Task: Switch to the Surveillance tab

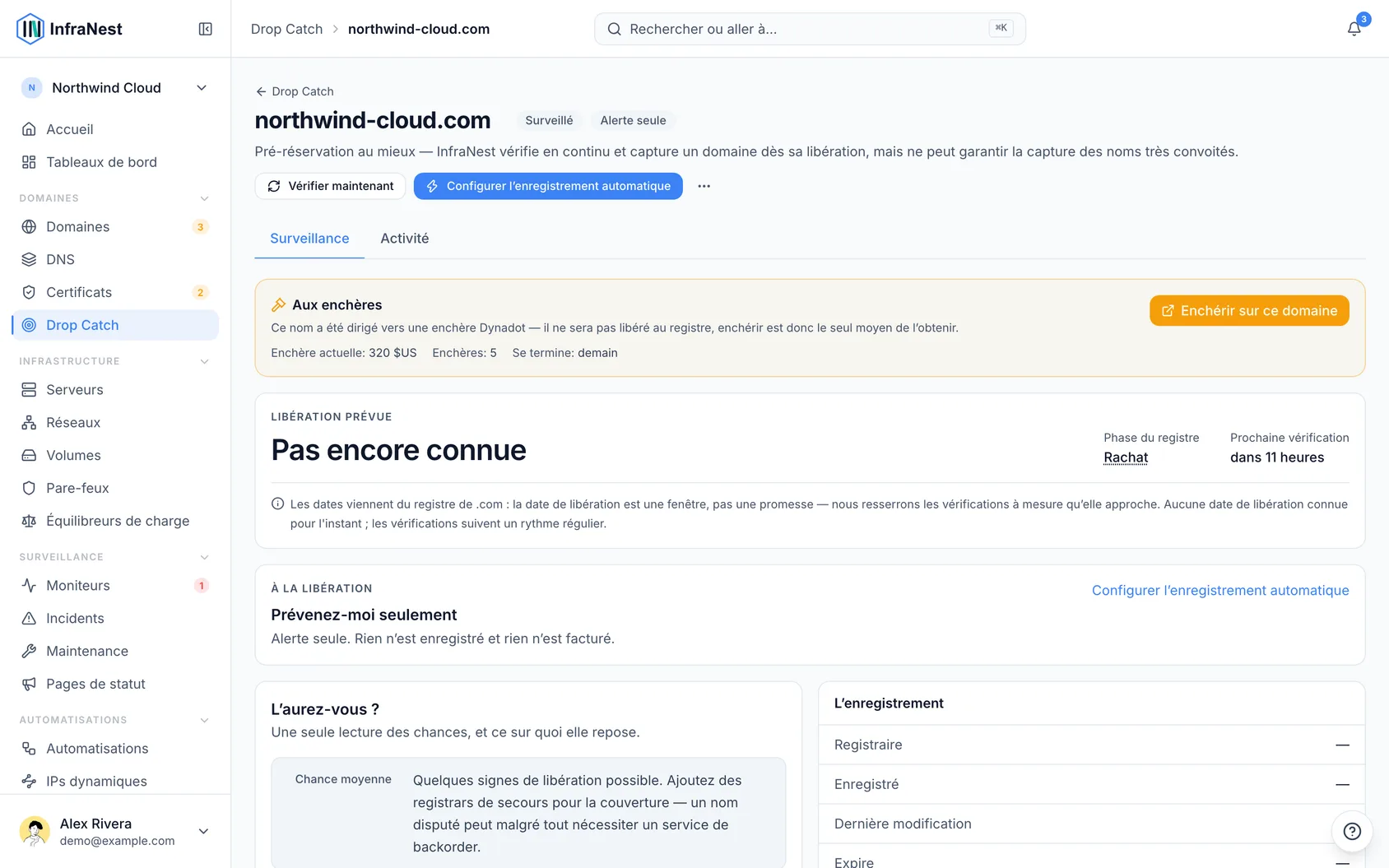Action: [x=309, y=239]
